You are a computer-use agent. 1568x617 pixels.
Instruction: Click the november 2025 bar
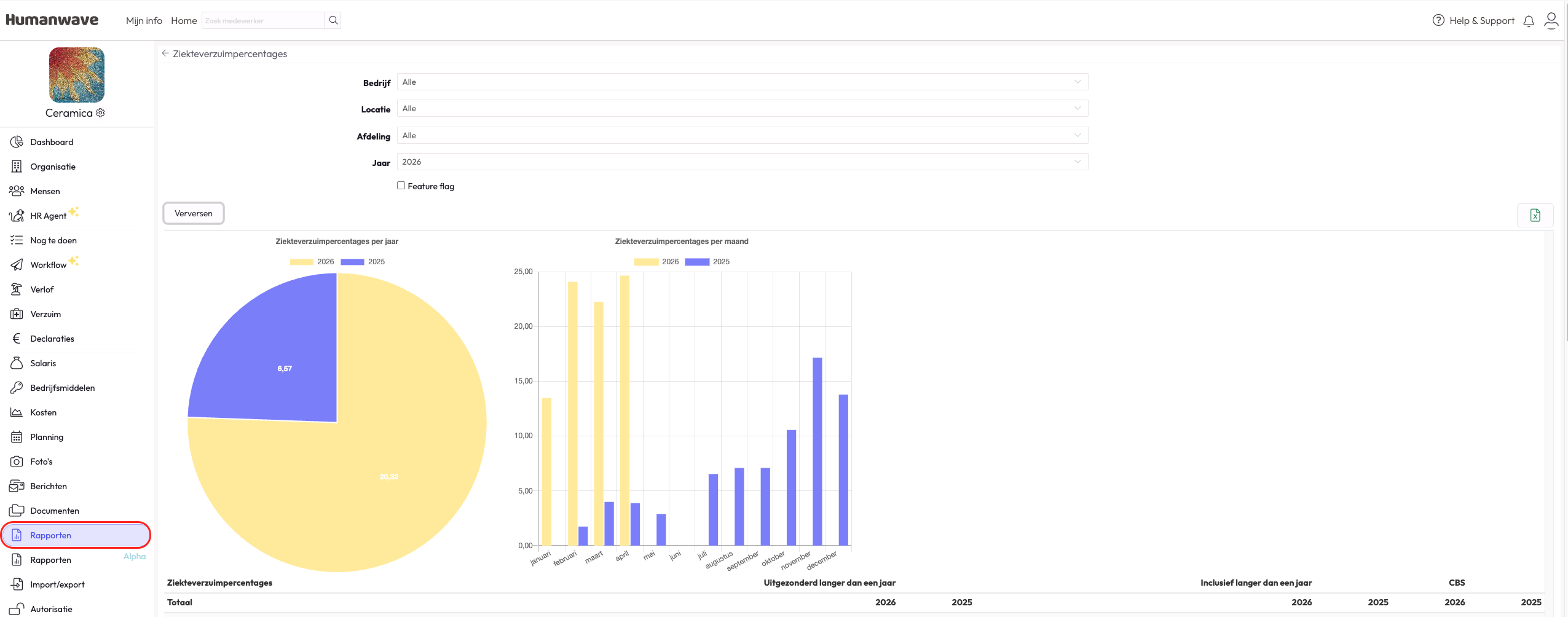(817, 451)
